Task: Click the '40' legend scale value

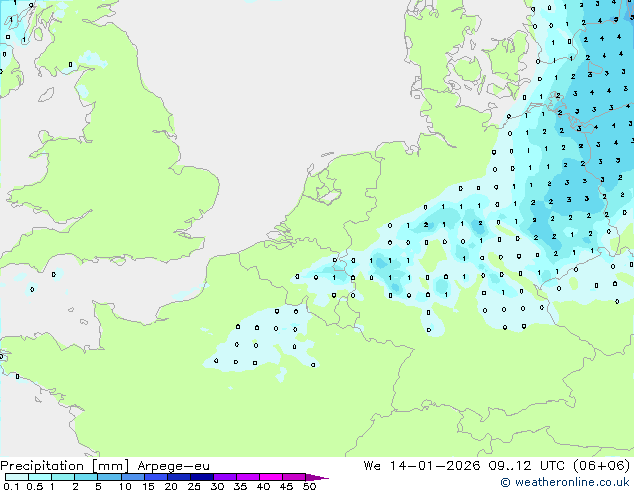Action: click(x=263, y=486)
